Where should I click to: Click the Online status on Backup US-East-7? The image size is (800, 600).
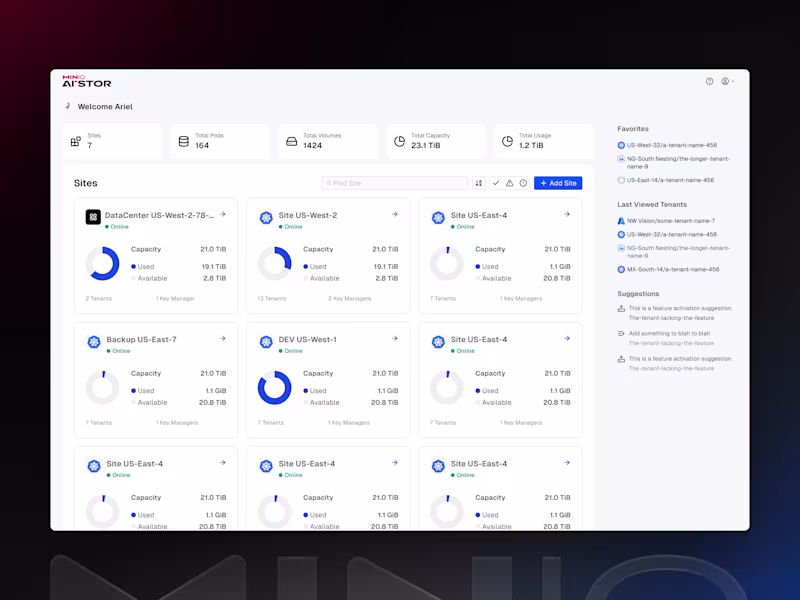[x=118, y=351]
